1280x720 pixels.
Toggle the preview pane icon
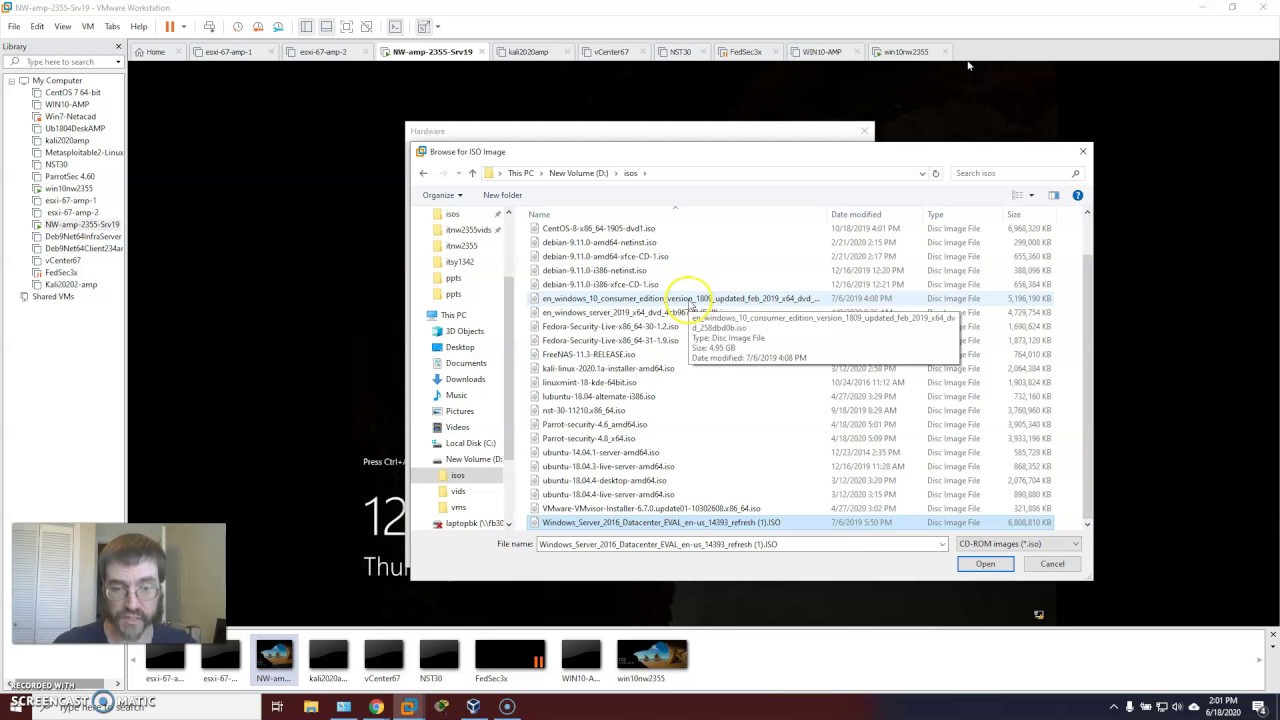[1053, 195]
